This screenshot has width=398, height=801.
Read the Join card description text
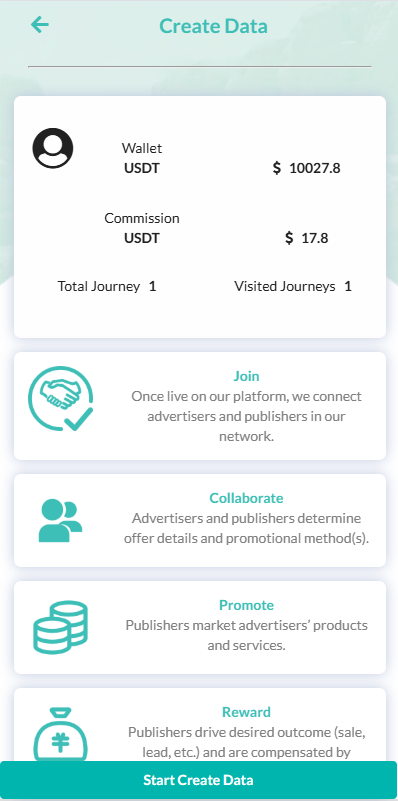coord(246,416)
